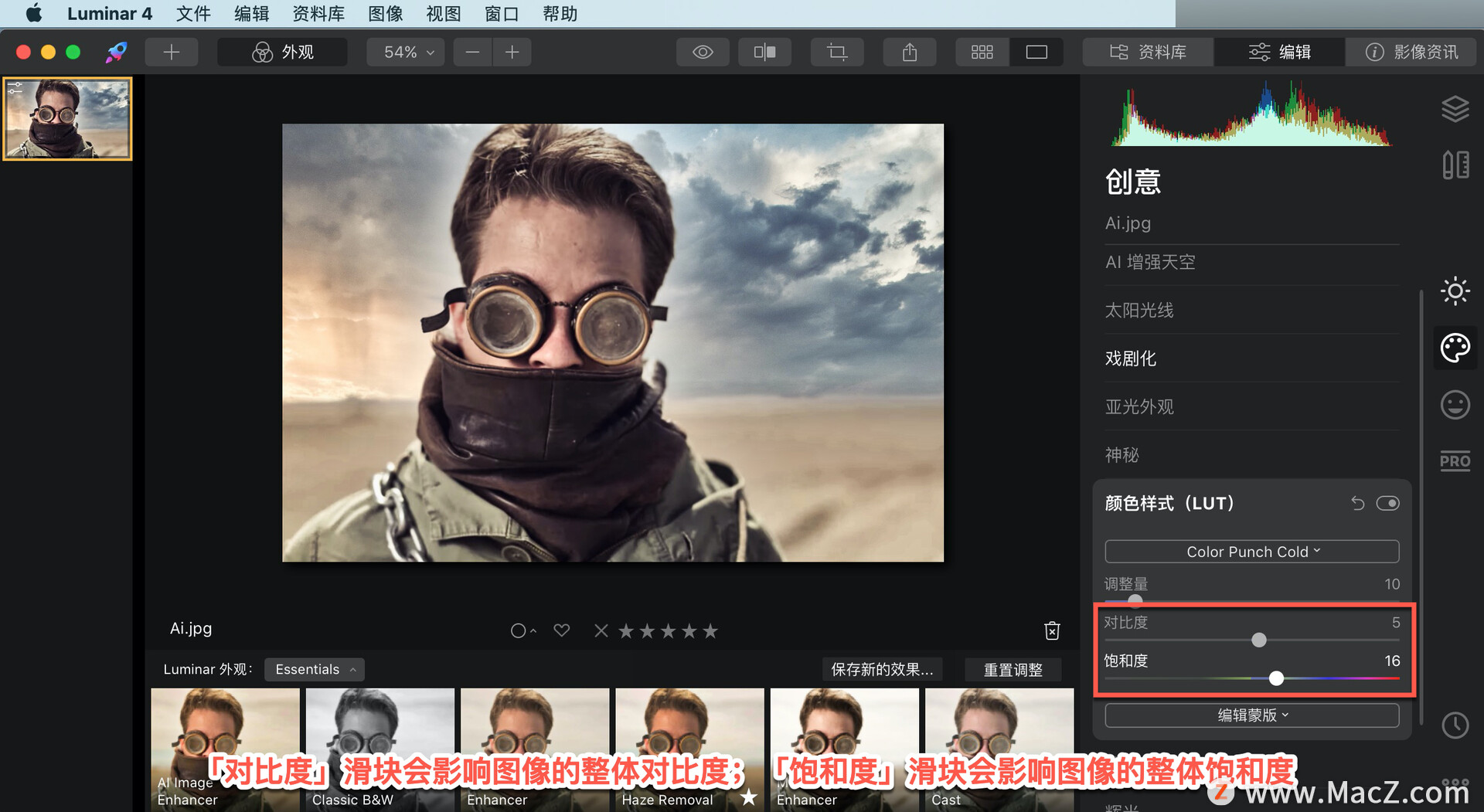Open the Luminar 4 app menu
Viewport: 1484px width, 812px height.
109,13
